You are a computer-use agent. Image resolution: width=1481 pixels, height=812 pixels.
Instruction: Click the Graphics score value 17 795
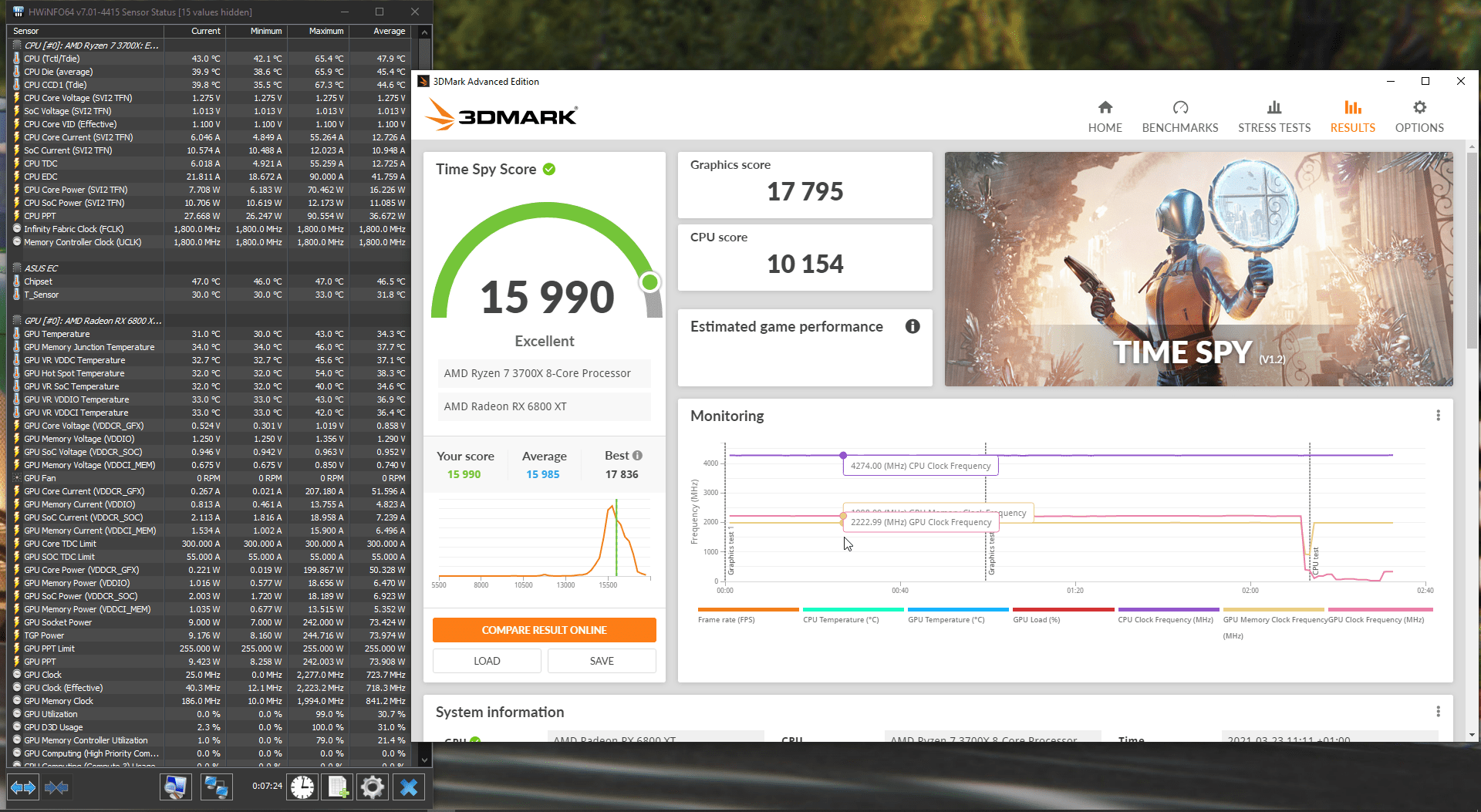pos(805,191)
